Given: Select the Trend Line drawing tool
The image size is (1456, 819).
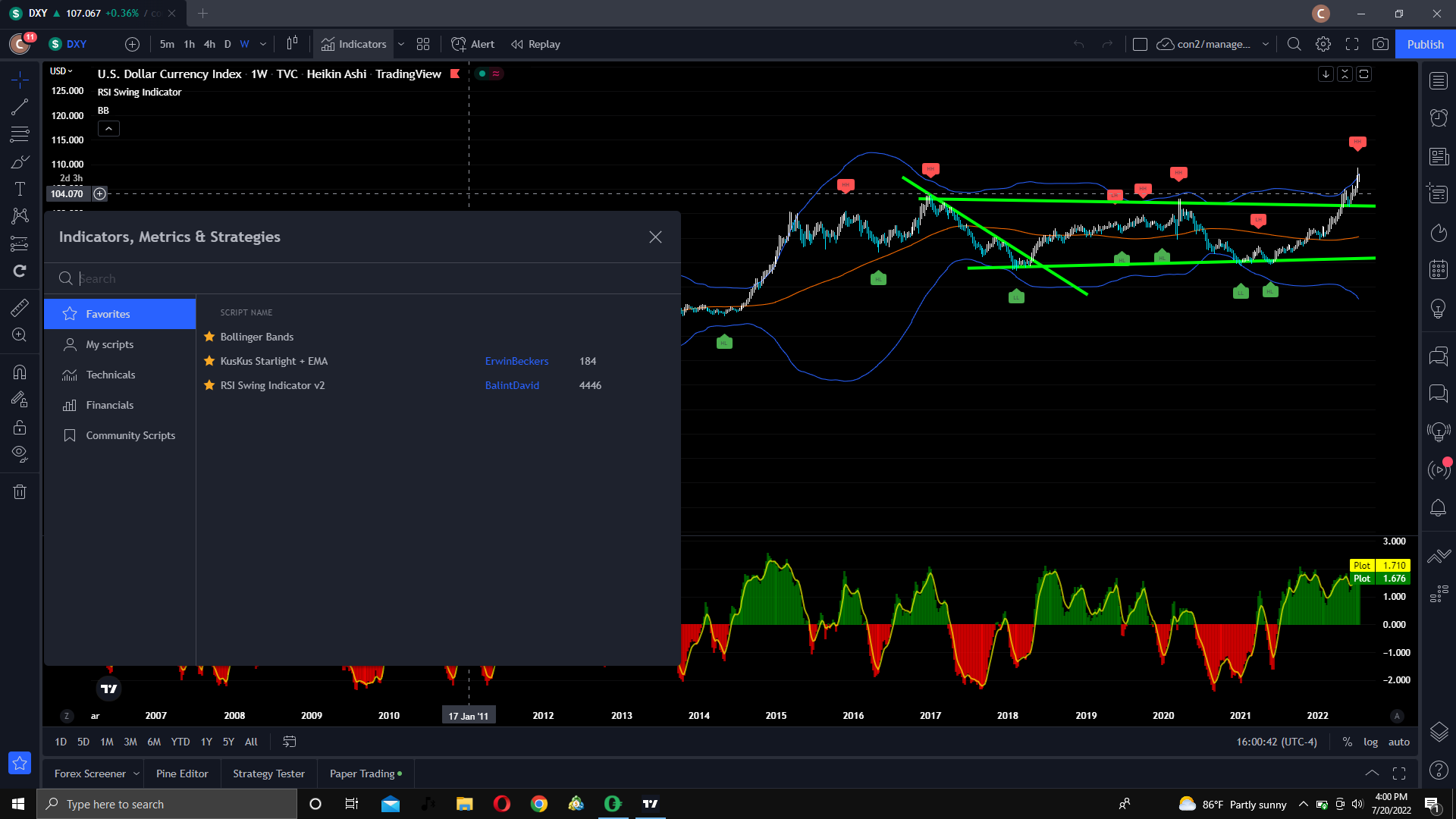Looking at the screenshot, I should click(x=20, y=107).
